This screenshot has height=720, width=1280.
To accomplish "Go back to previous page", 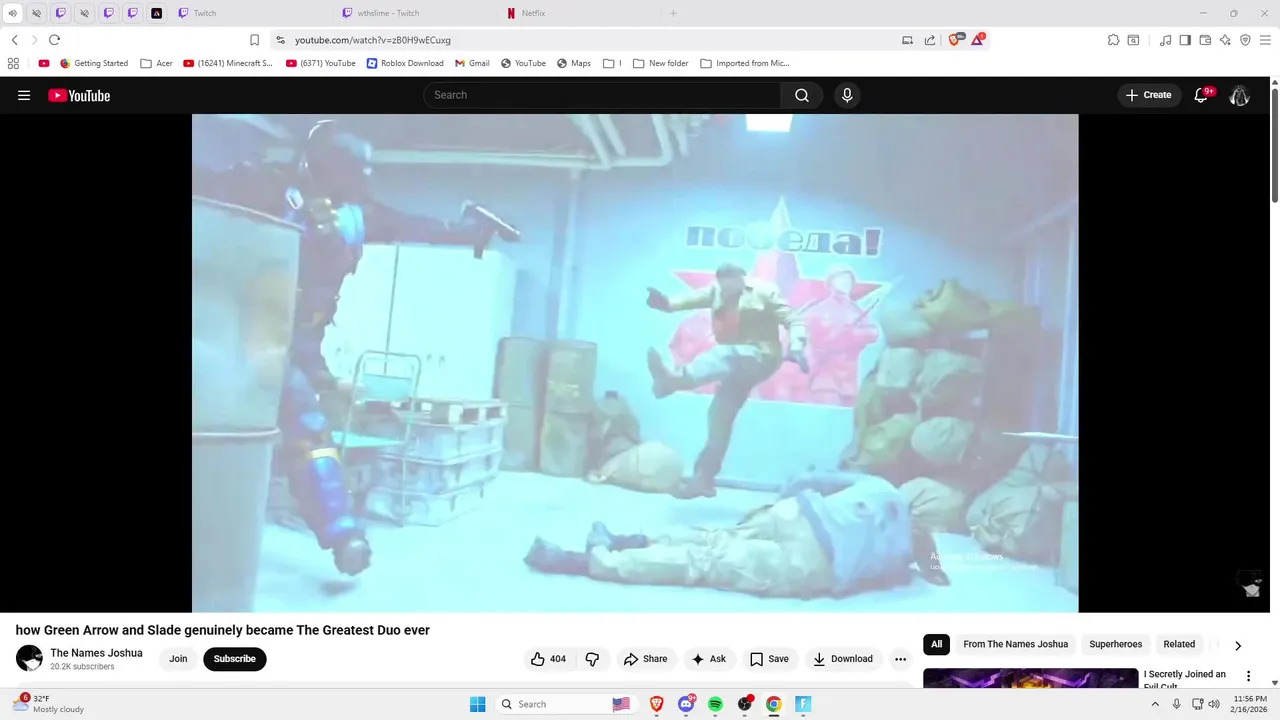I will coord(14,40).
